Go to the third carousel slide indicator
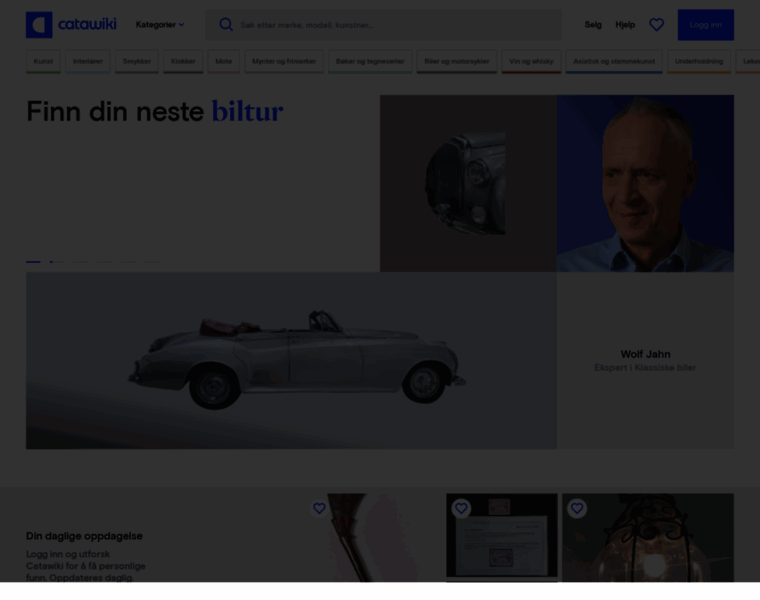Viewport: 760px width, 600px height. (x=80, y=262)
